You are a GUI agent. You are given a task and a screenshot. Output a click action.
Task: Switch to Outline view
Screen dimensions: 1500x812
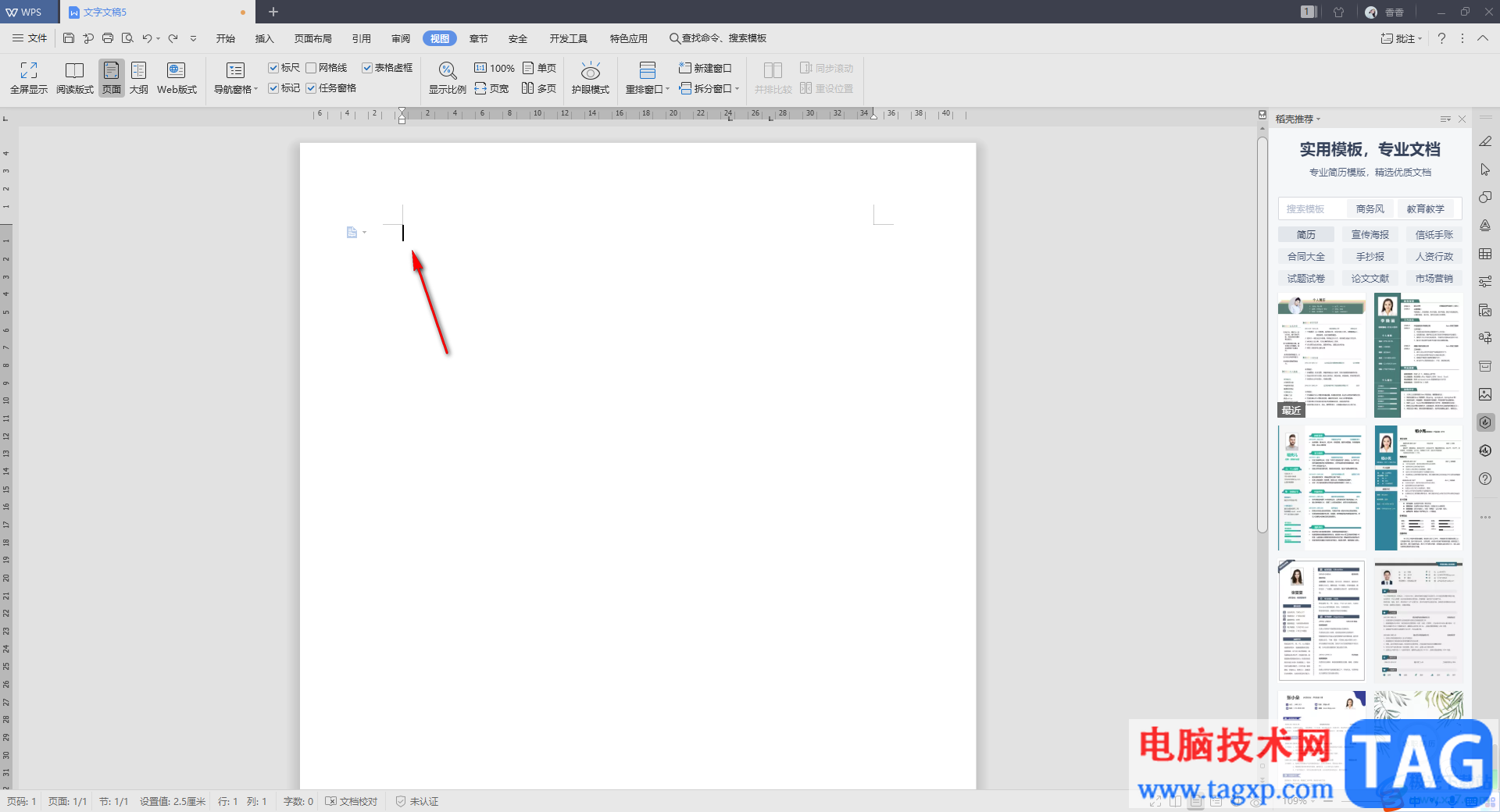139,78
